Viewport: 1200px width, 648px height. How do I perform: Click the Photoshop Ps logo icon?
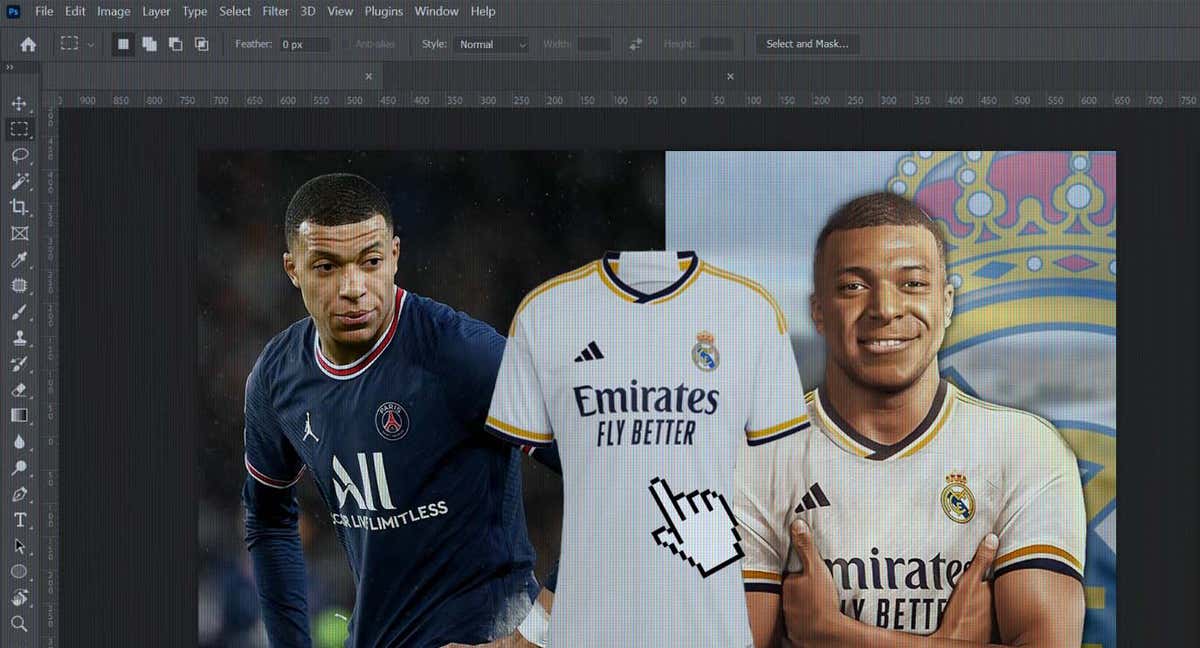coord(13,11)
